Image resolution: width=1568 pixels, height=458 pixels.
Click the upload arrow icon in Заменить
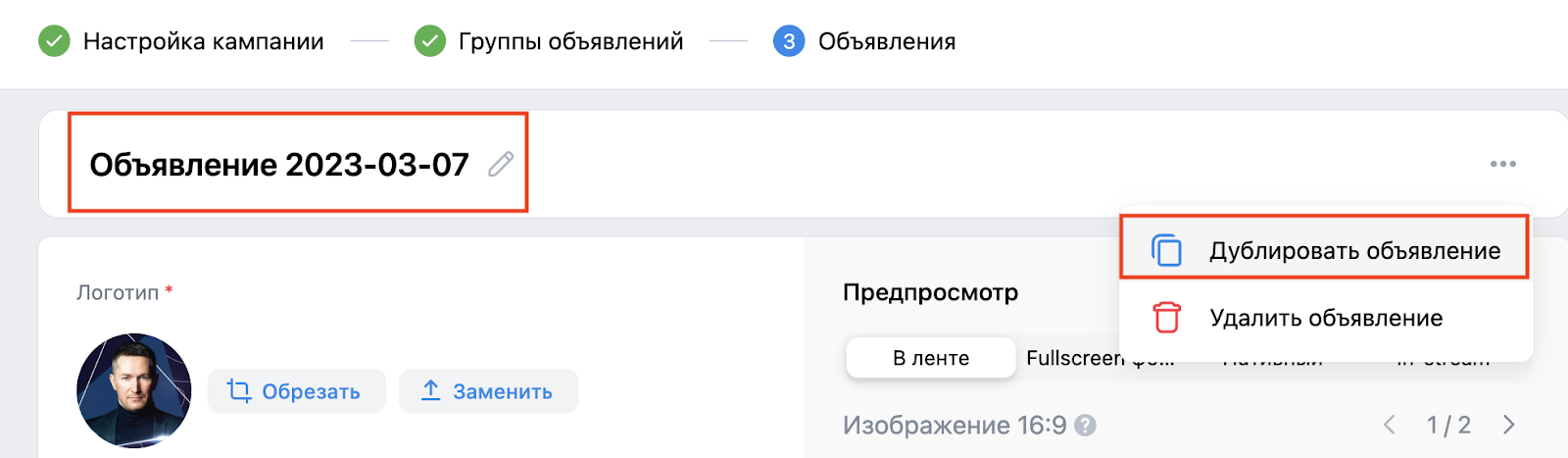[x=430, y=390]
